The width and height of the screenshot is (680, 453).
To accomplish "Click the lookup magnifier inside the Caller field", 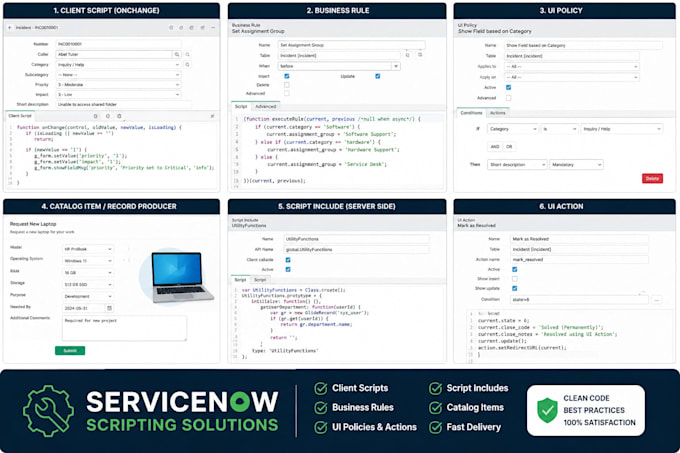I will (177, 54).
